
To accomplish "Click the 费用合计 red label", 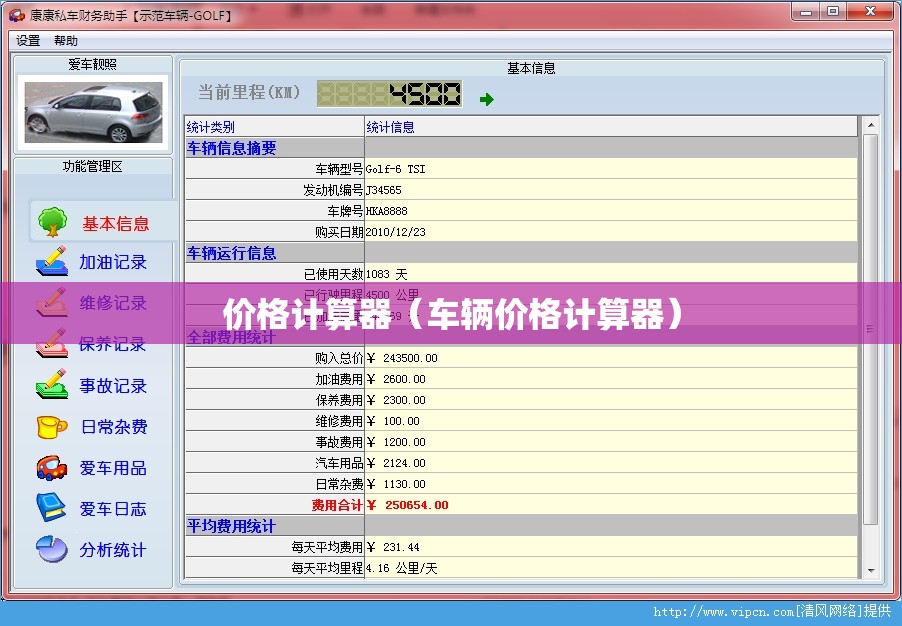I will pos(337,505).
